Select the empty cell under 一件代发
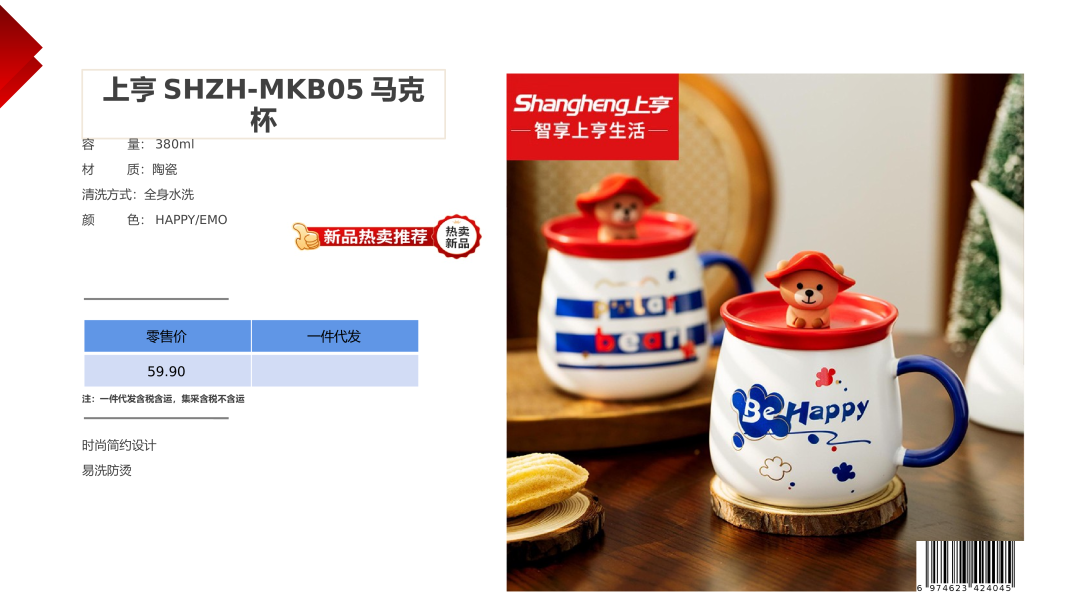The height and width of the screenshot is (608, 1080). pos(335,370)
